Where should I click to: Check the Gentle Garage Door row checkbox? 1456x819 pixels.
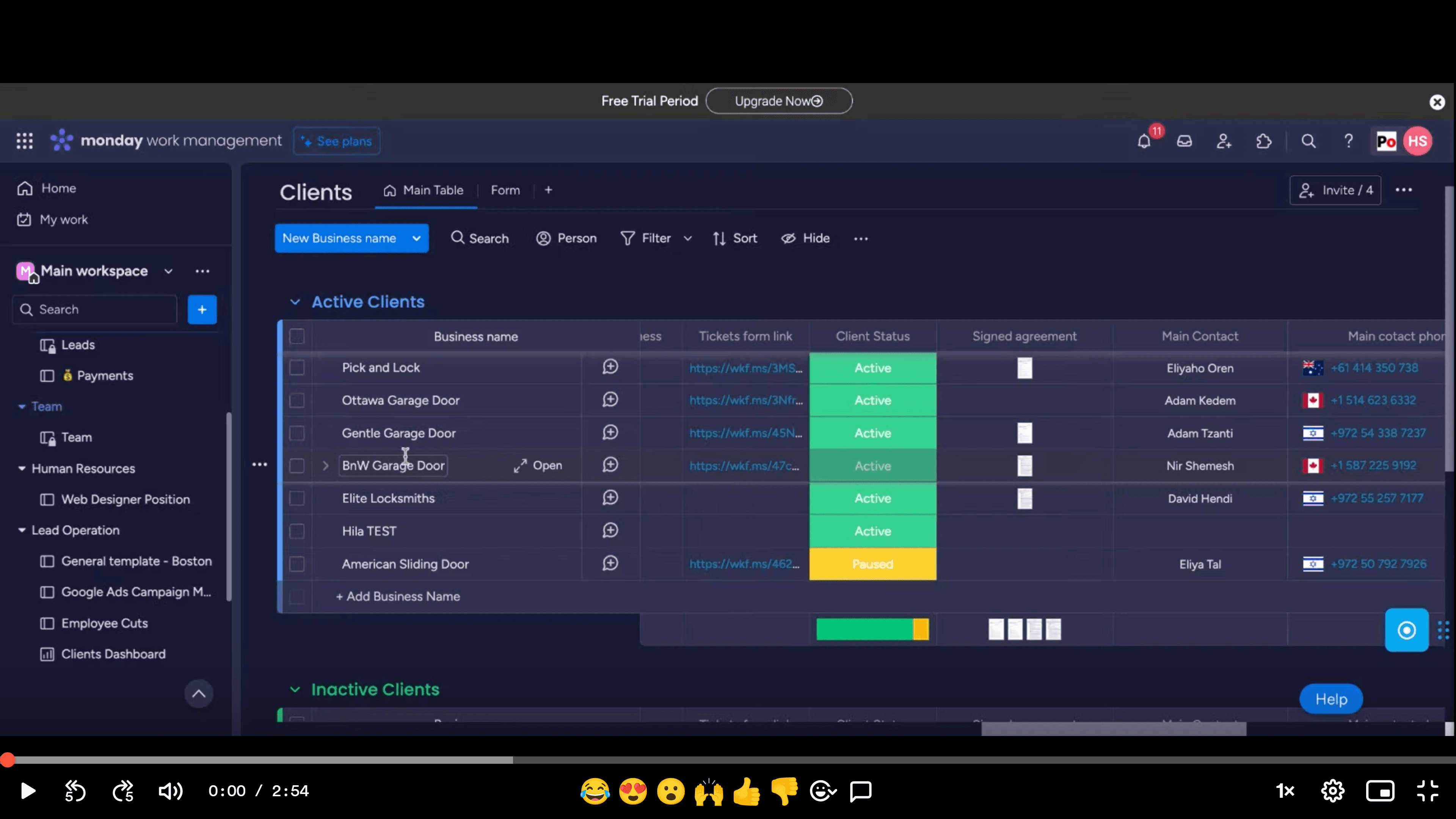pos(297,433)
